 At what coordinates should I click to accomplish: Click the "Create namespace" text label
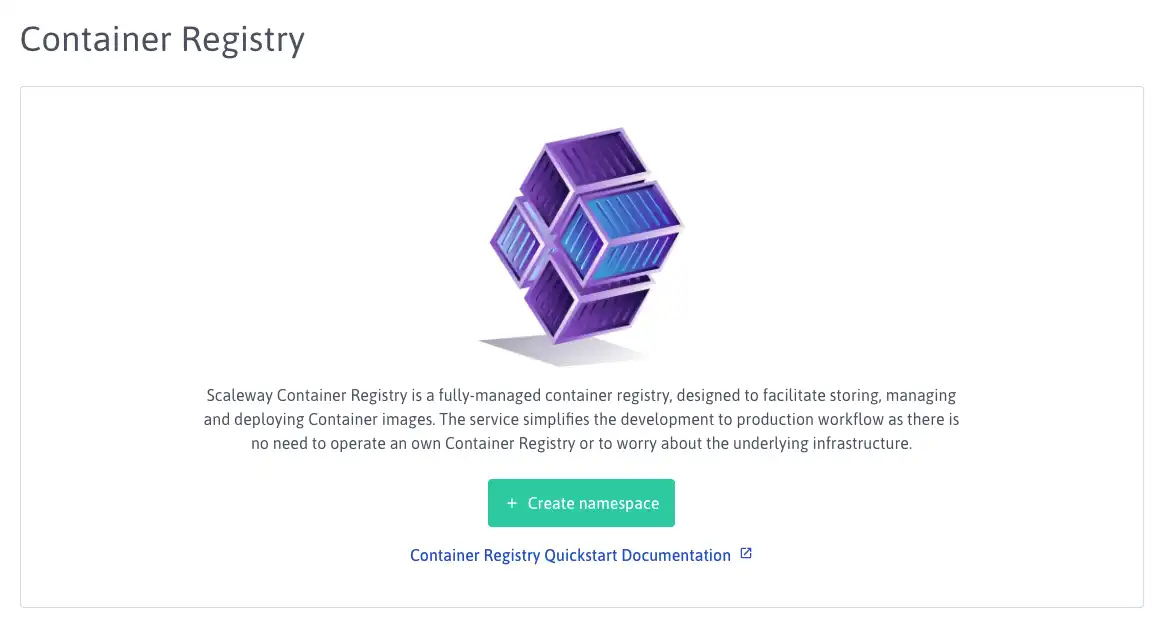593,504
